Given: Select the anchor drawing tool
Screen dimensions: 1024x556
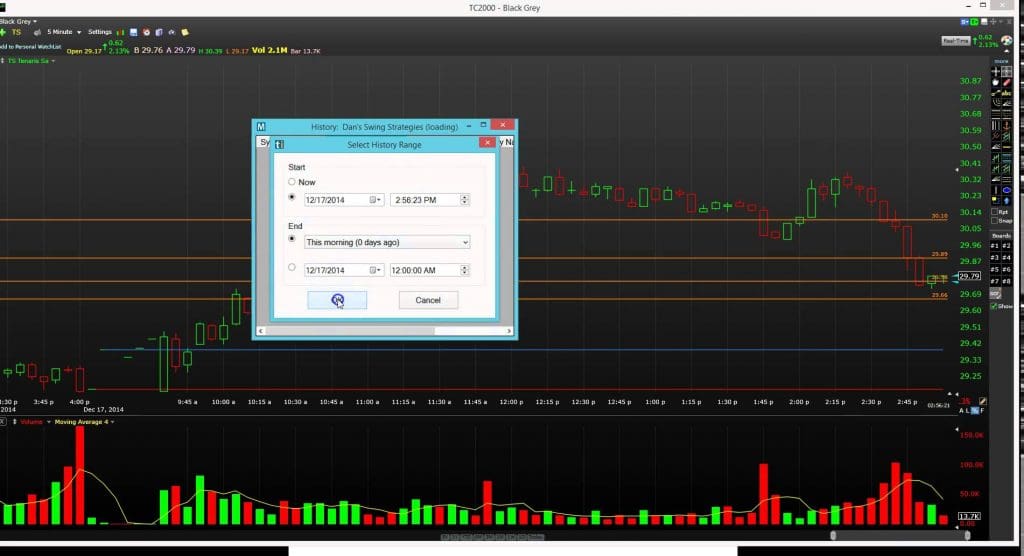Looking at the screenshot, I should point(1006,125).
